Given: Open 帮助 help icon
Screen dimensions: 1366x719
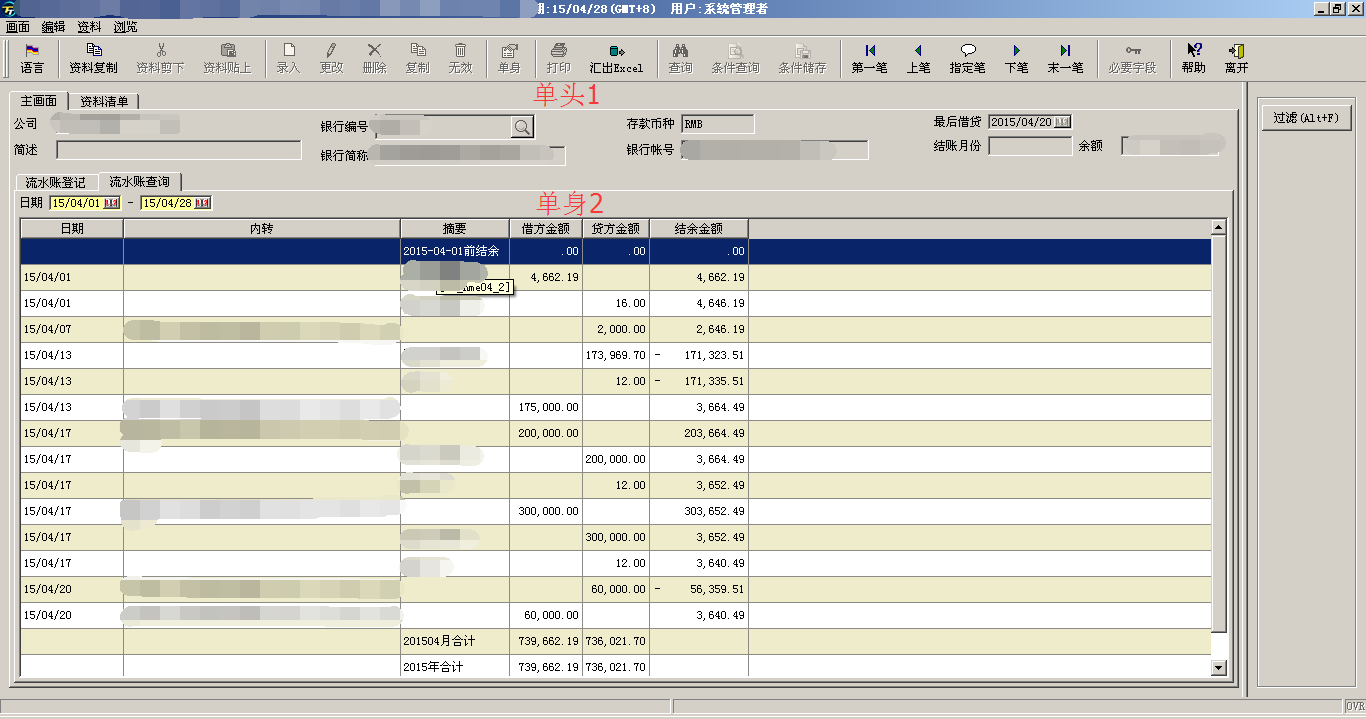Looking at the screenshot, I should point(1193,59).
